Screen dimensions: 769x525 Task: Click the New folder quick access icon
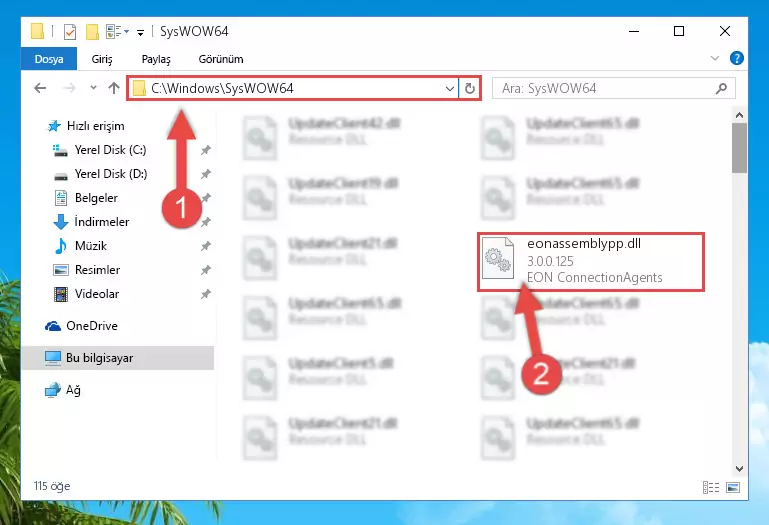point(92,32)
